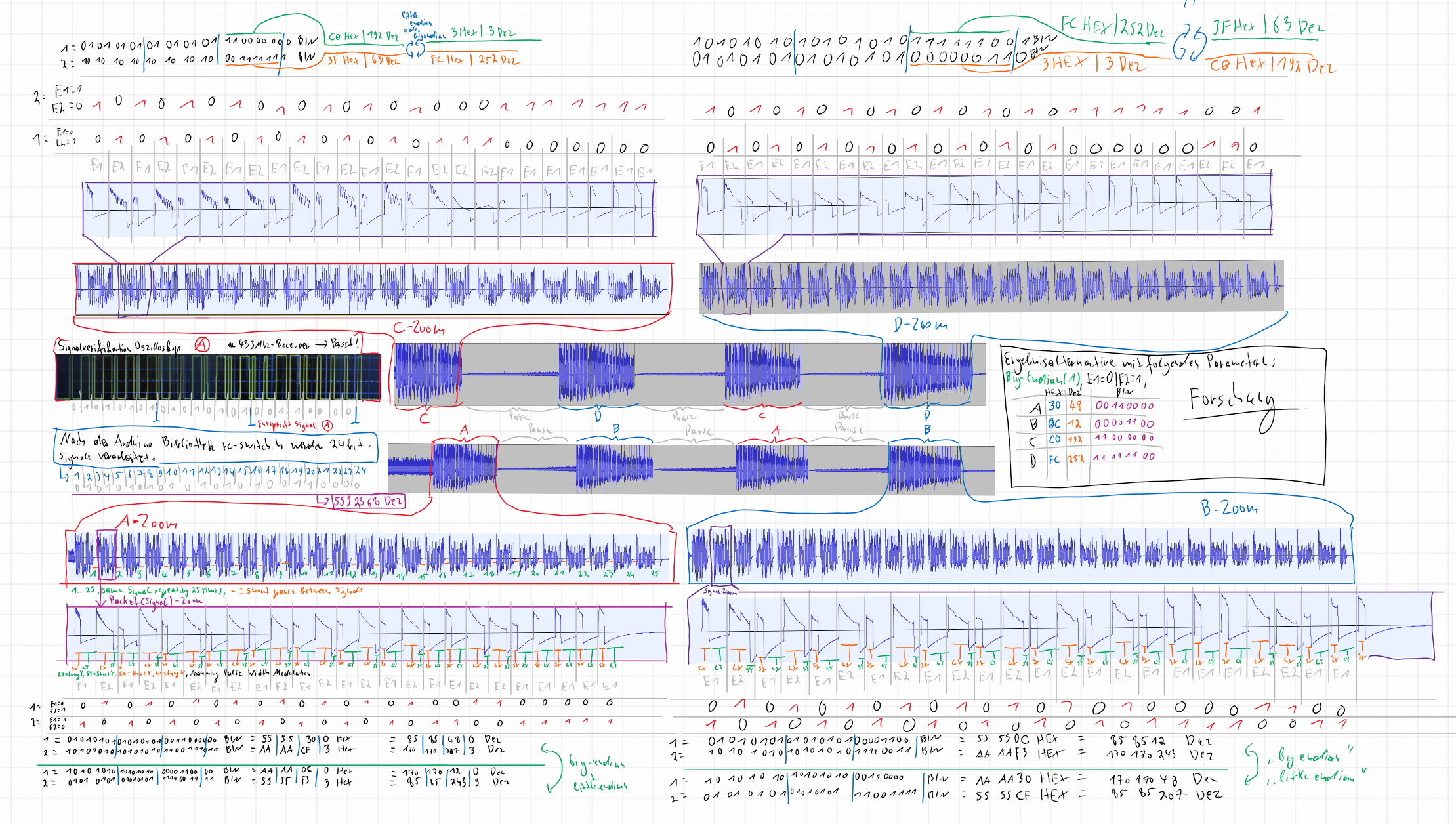Click the upper-row waveform burst labeled blue 'D'
This screenshot has width=1456, height=824.
tap(596, 374)
